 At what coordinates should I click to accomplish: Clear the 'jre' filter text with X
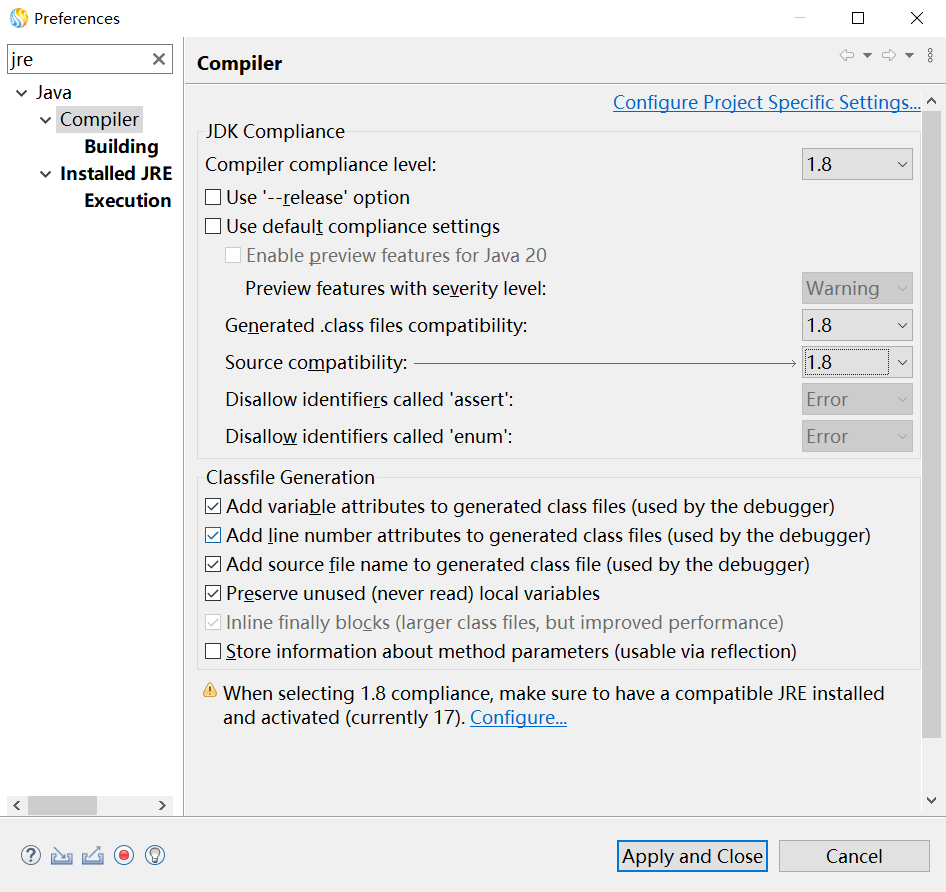coord(159,59)
